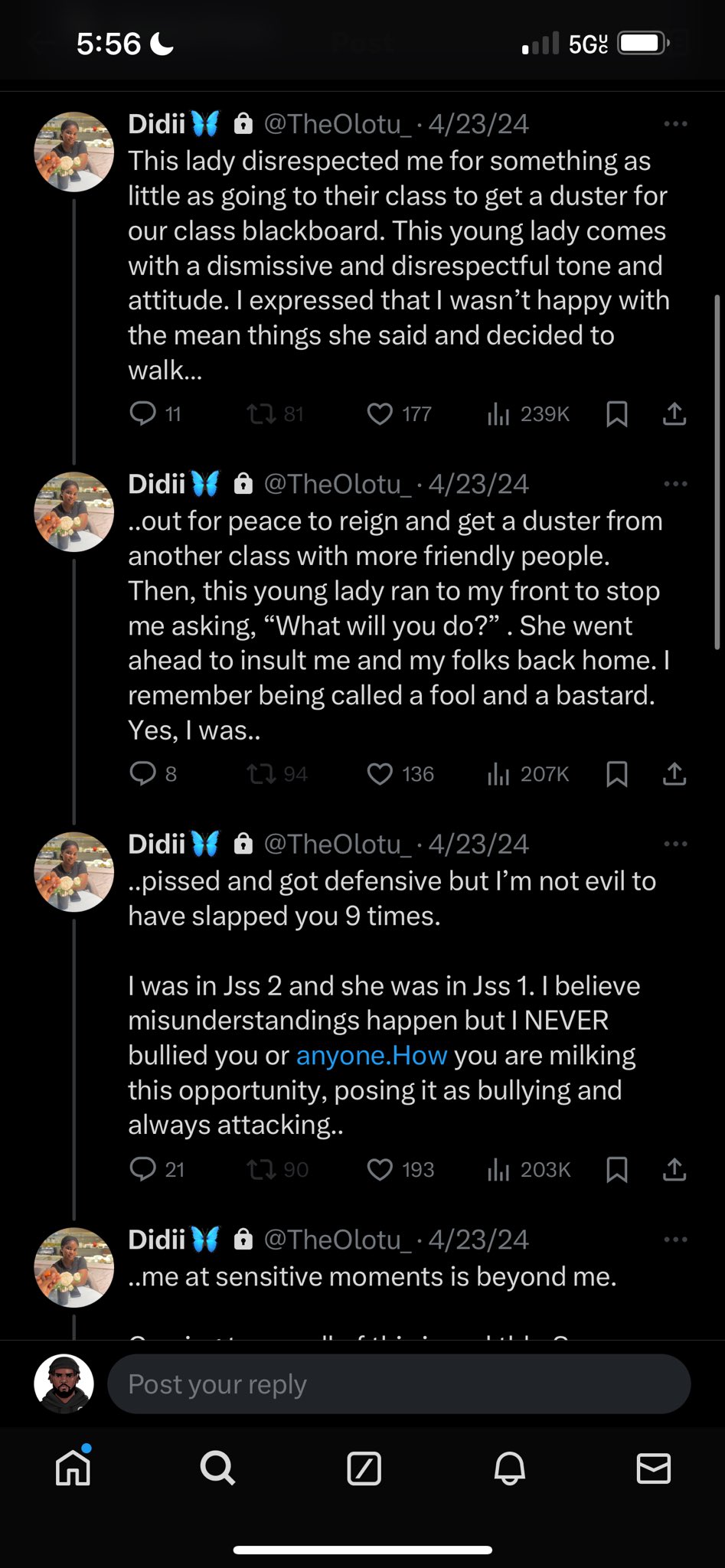This screenshot has width=725, height=1568.
Task: Tap the Post your reply field
Action: [x=398, y=1383]
